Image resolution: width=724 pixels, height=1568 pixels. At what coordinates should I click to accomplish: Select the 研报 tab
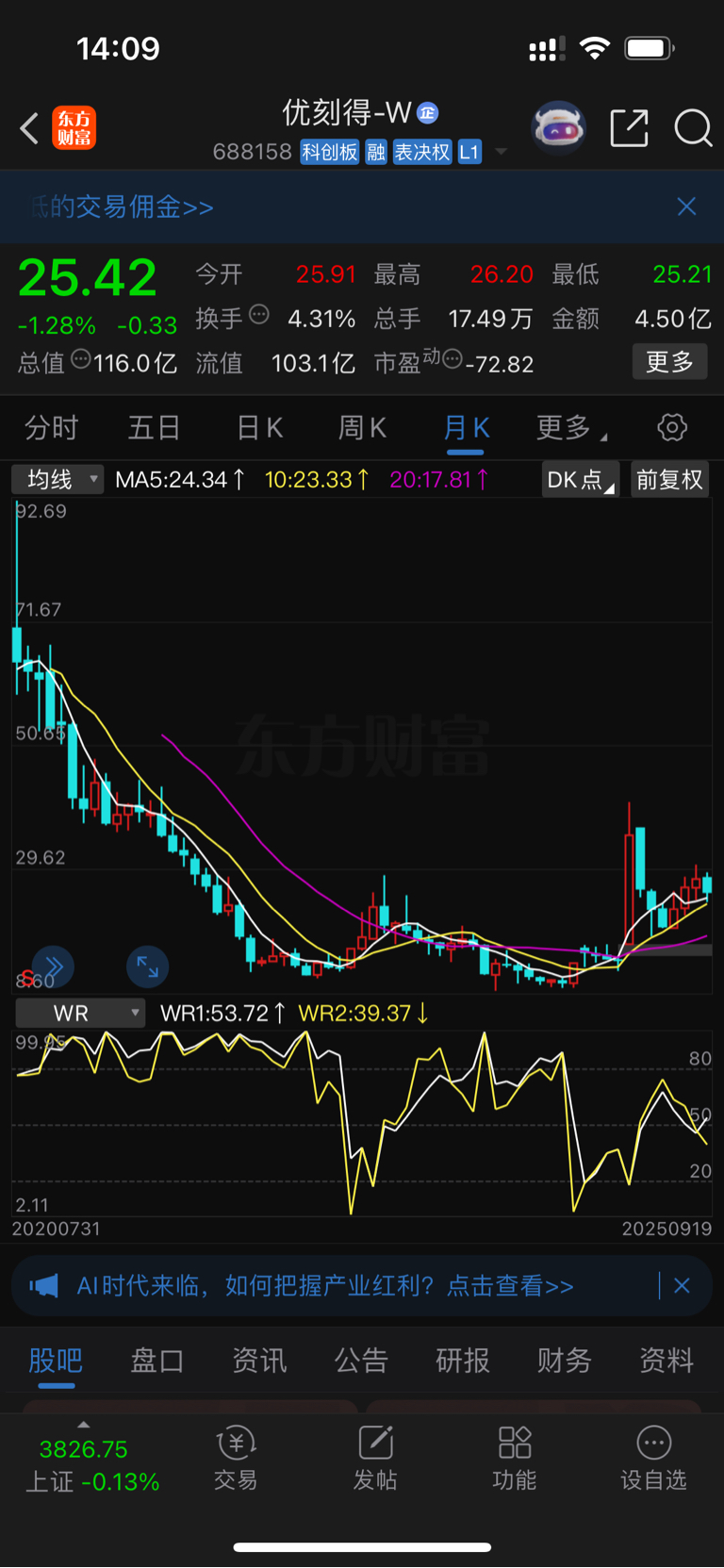(463, 1361)
